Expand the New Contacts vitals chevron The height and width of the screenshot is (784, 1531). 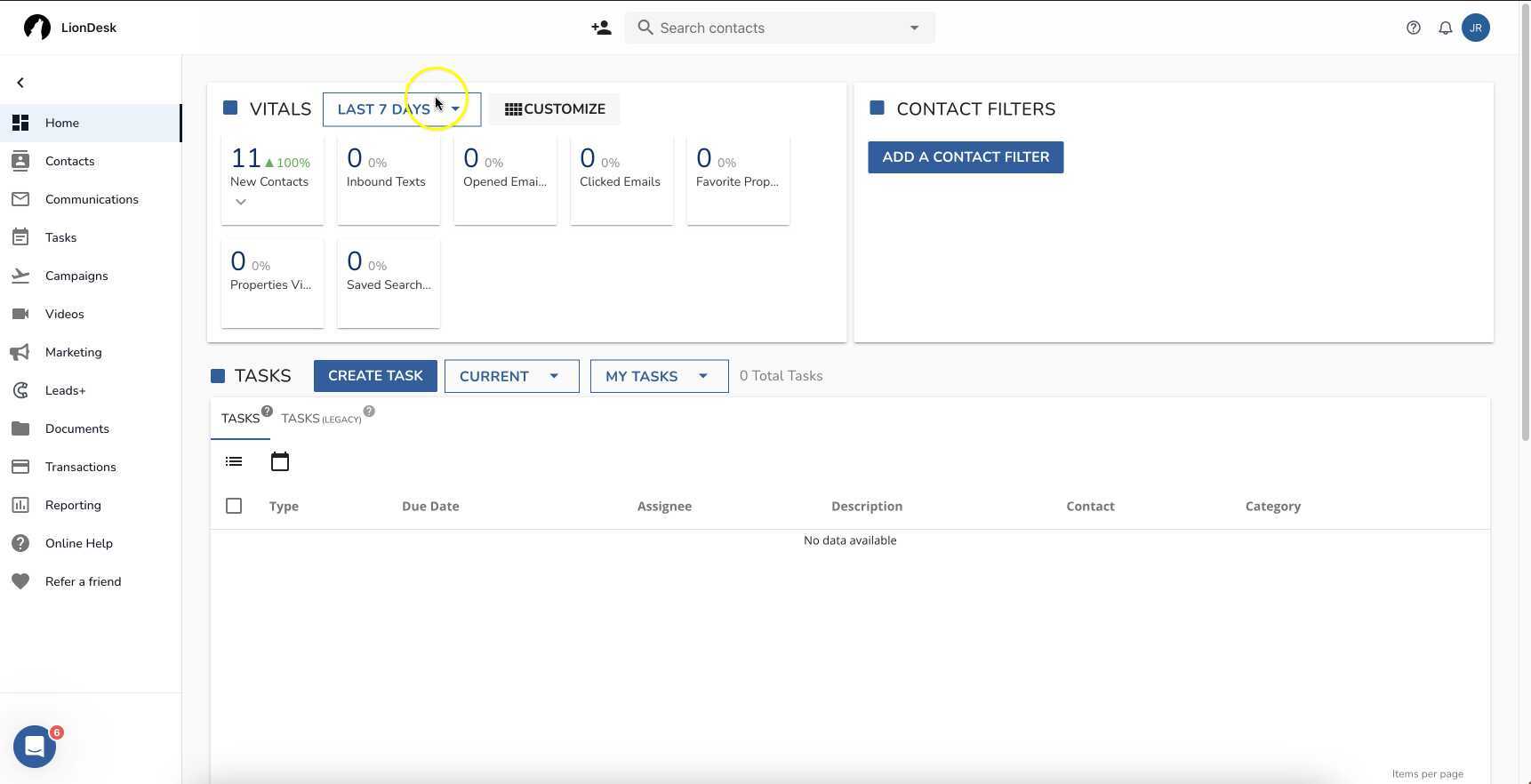241,203
